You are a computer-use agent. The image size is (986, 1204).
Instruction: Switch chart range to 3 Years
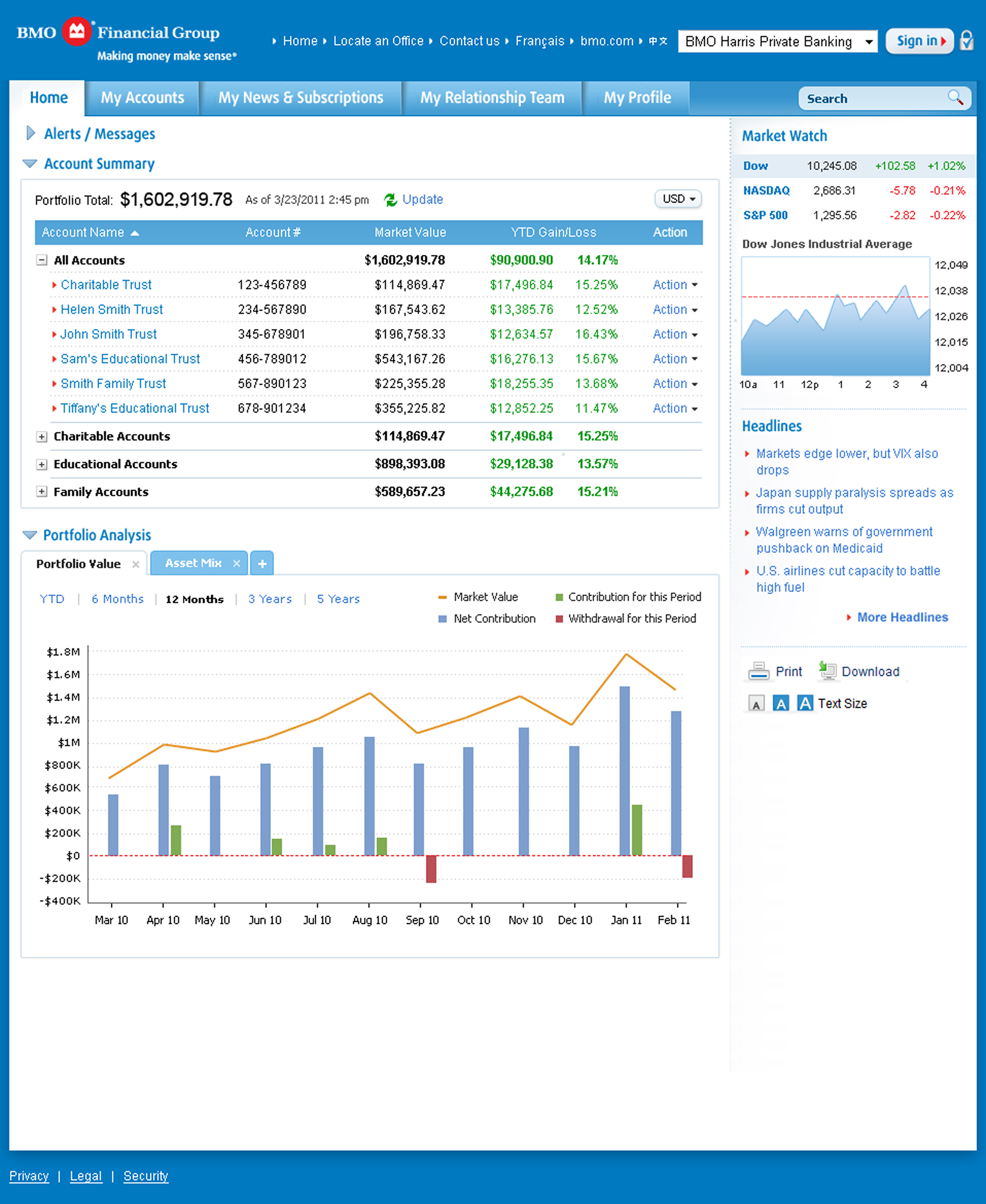[x=270, y=599]
